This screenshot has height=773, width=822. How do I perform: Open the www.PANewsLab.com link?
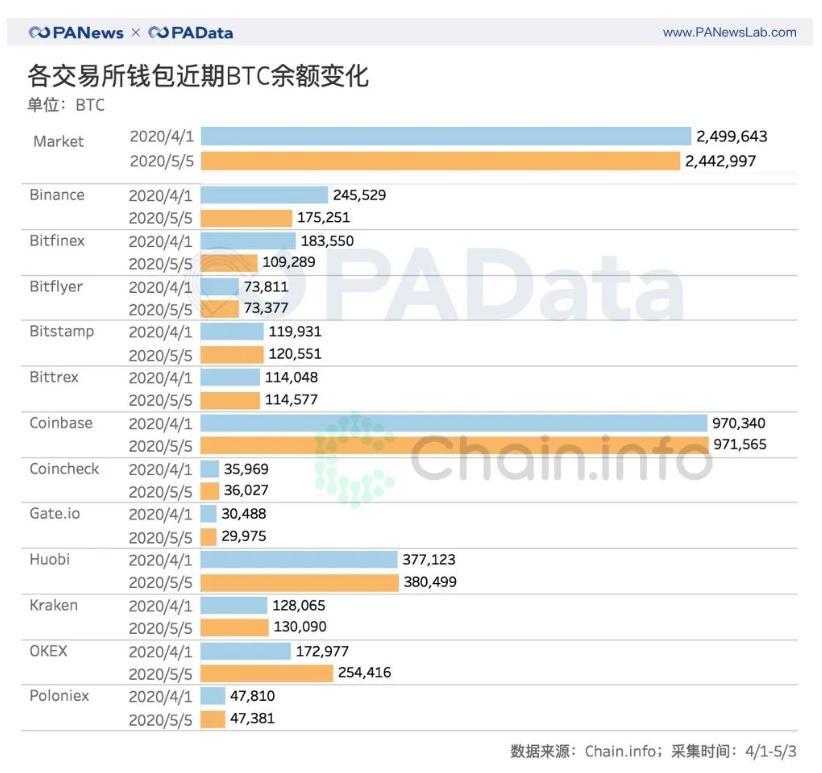[729, 32]
